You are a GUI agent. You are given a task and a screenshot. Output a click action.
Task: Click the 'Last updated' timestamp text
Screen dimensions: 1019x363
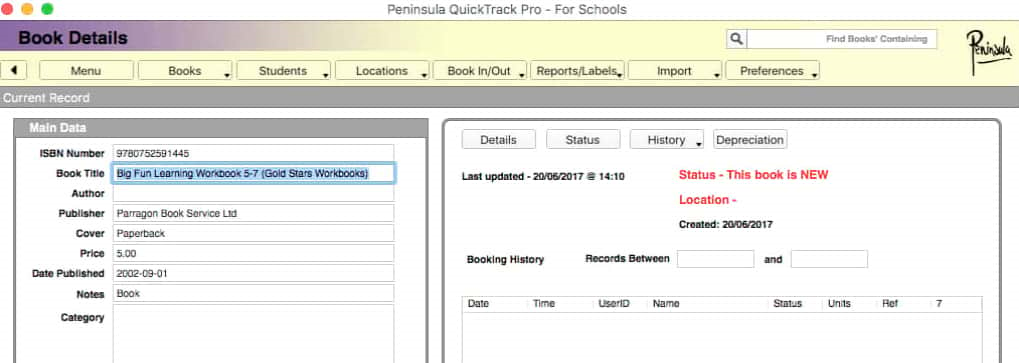pyautogui.click(x=543, y=176)
